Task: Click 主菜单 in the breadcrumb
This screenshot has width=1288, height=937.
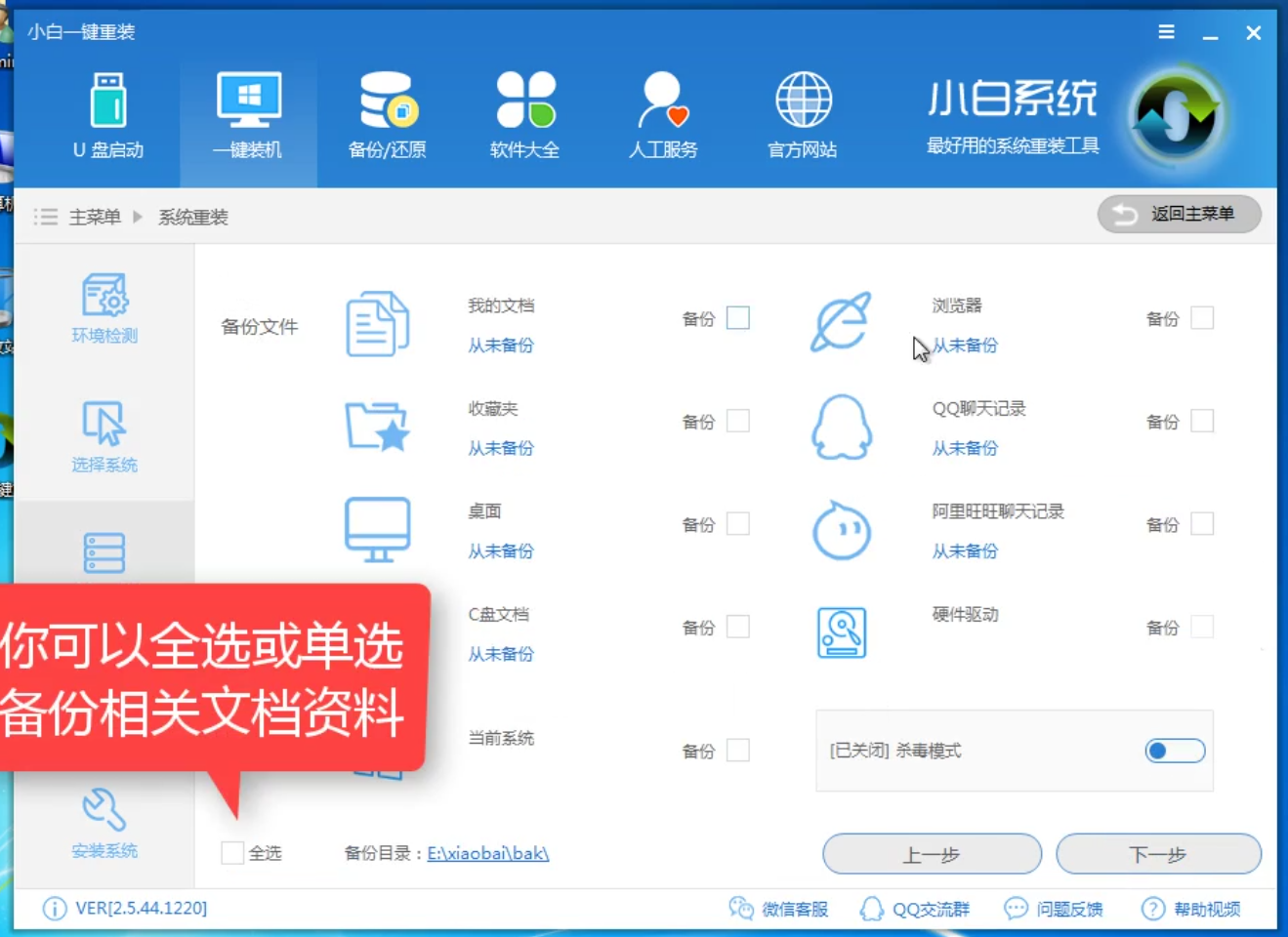Action: coord(95,217)
